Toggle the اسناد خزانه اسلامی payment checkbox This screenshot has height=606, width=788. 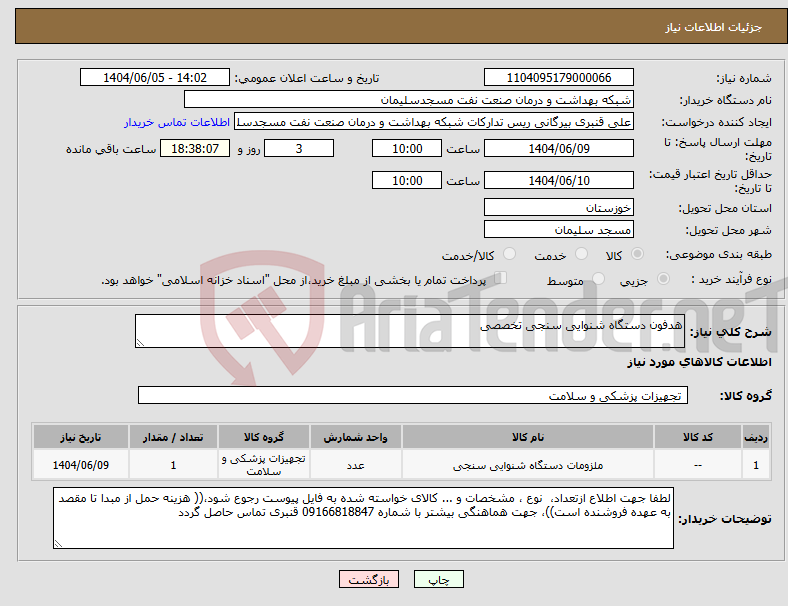pyautogui.click(x=500, y=278)
